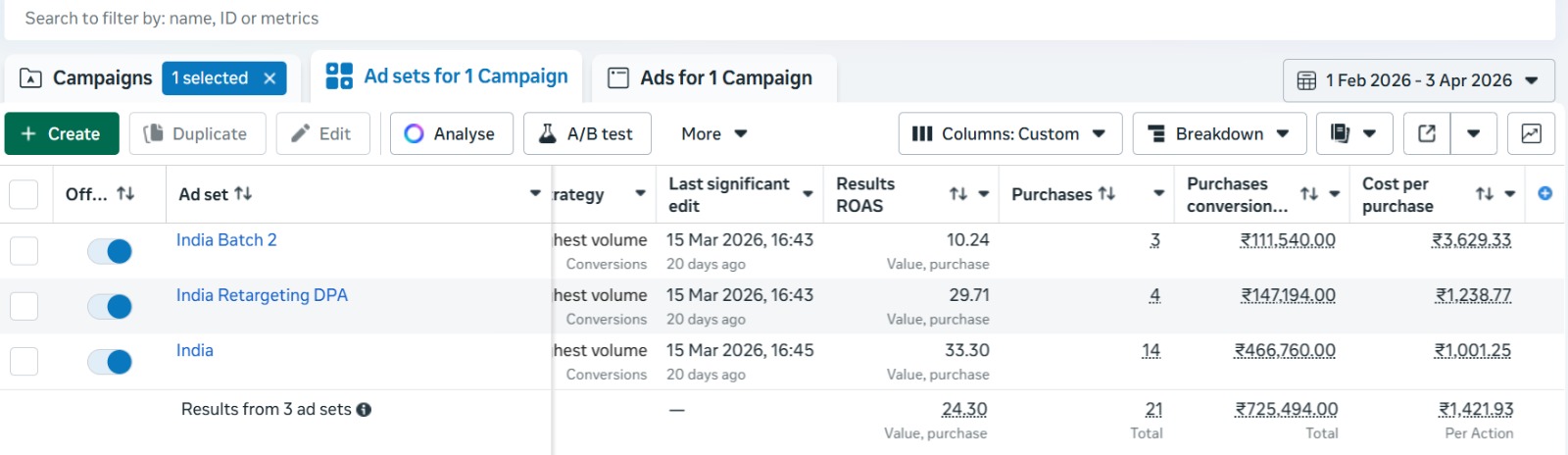Image resolution: width=1568 pixels, height=455 pixels.
Task: Select the checkbox for India ad set
Action: point(24,362)
